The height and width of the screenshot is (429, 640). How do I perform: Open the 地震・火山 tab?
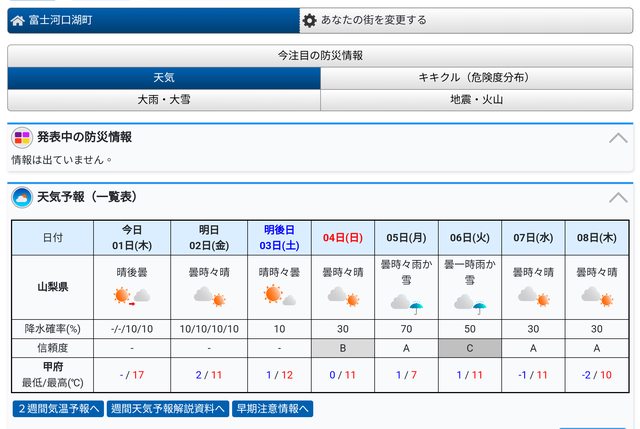[477, 100]
